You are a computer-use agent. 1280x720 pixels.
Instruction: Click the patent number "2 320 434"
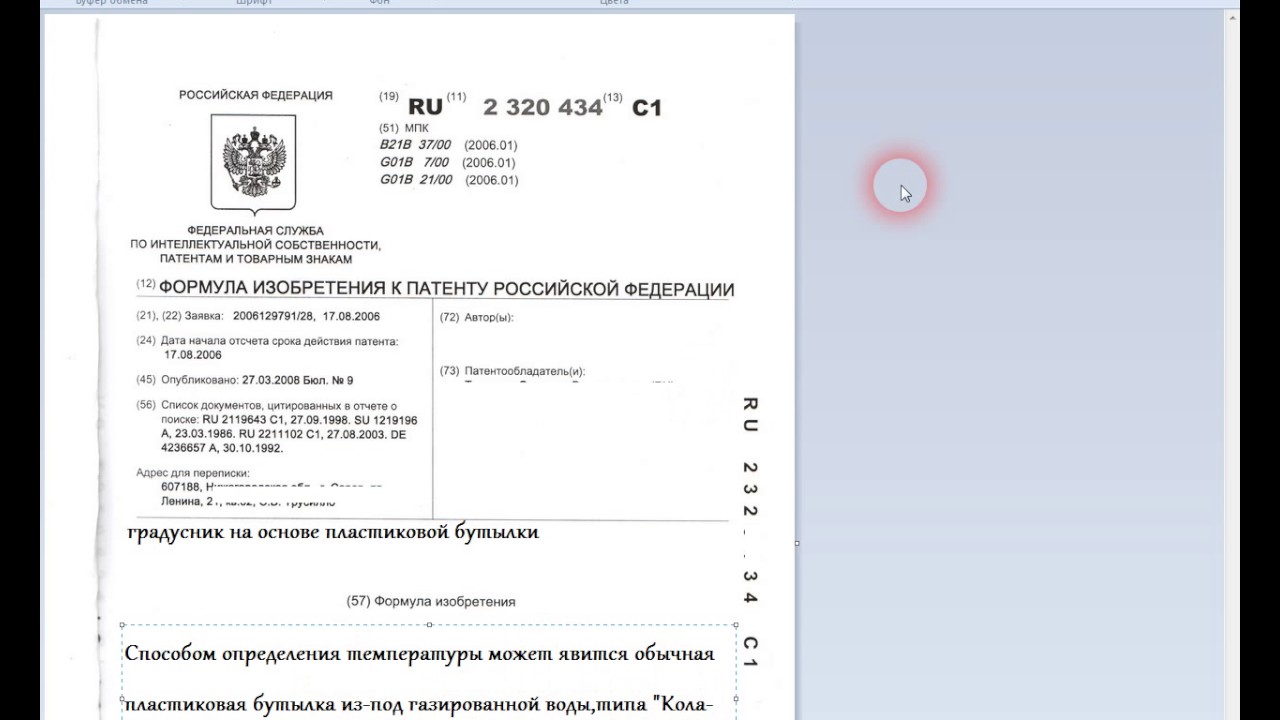click(x=542, y=107)
